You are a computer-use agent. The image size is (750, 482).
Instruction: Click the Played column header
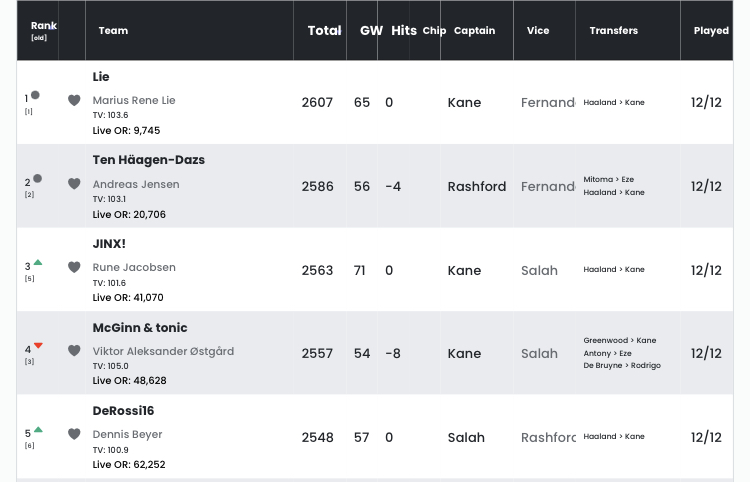coord(711,31)
